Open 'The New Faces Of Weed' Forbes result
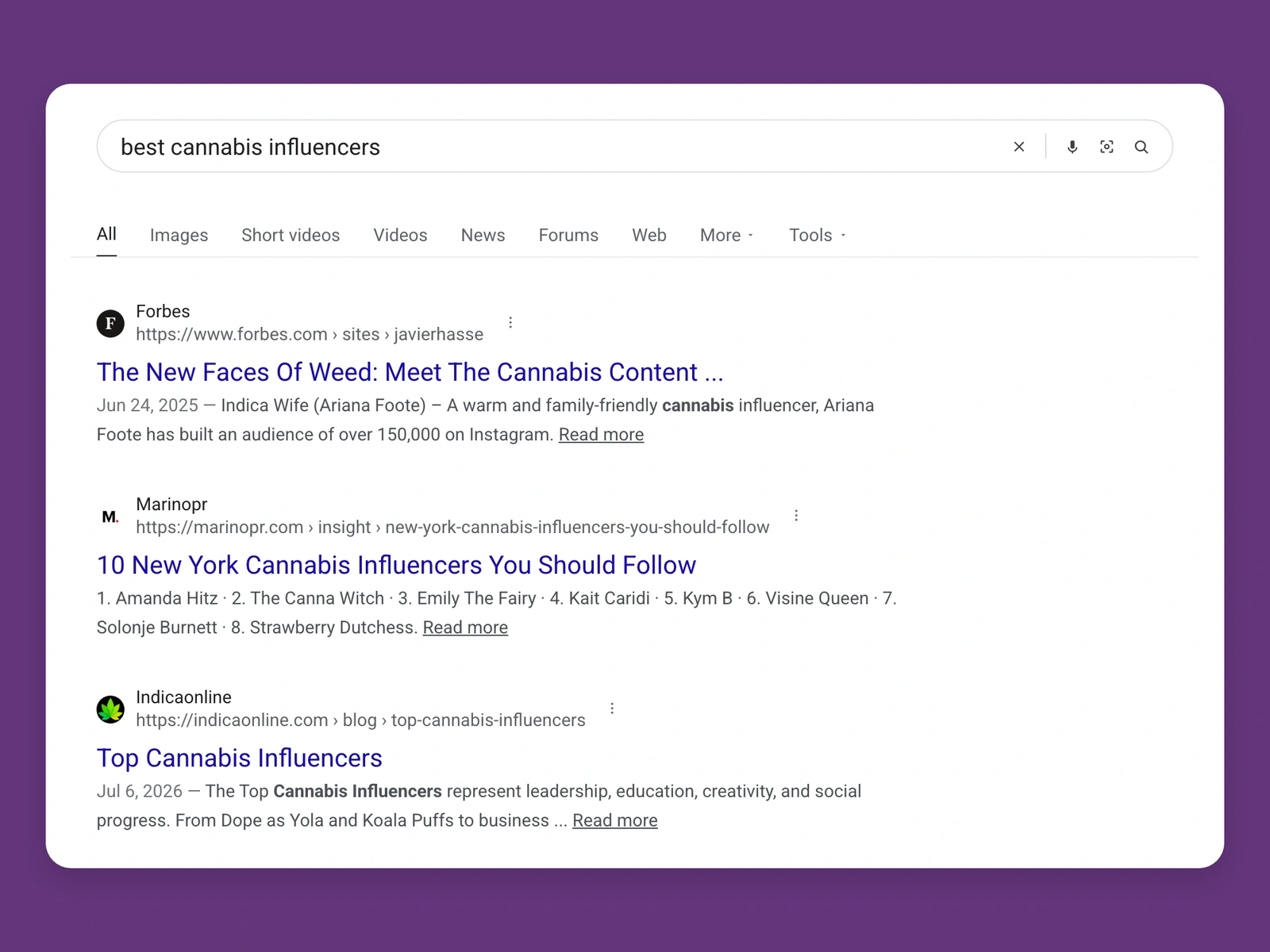Viewport: 1270px width, 952px height. 410,372
